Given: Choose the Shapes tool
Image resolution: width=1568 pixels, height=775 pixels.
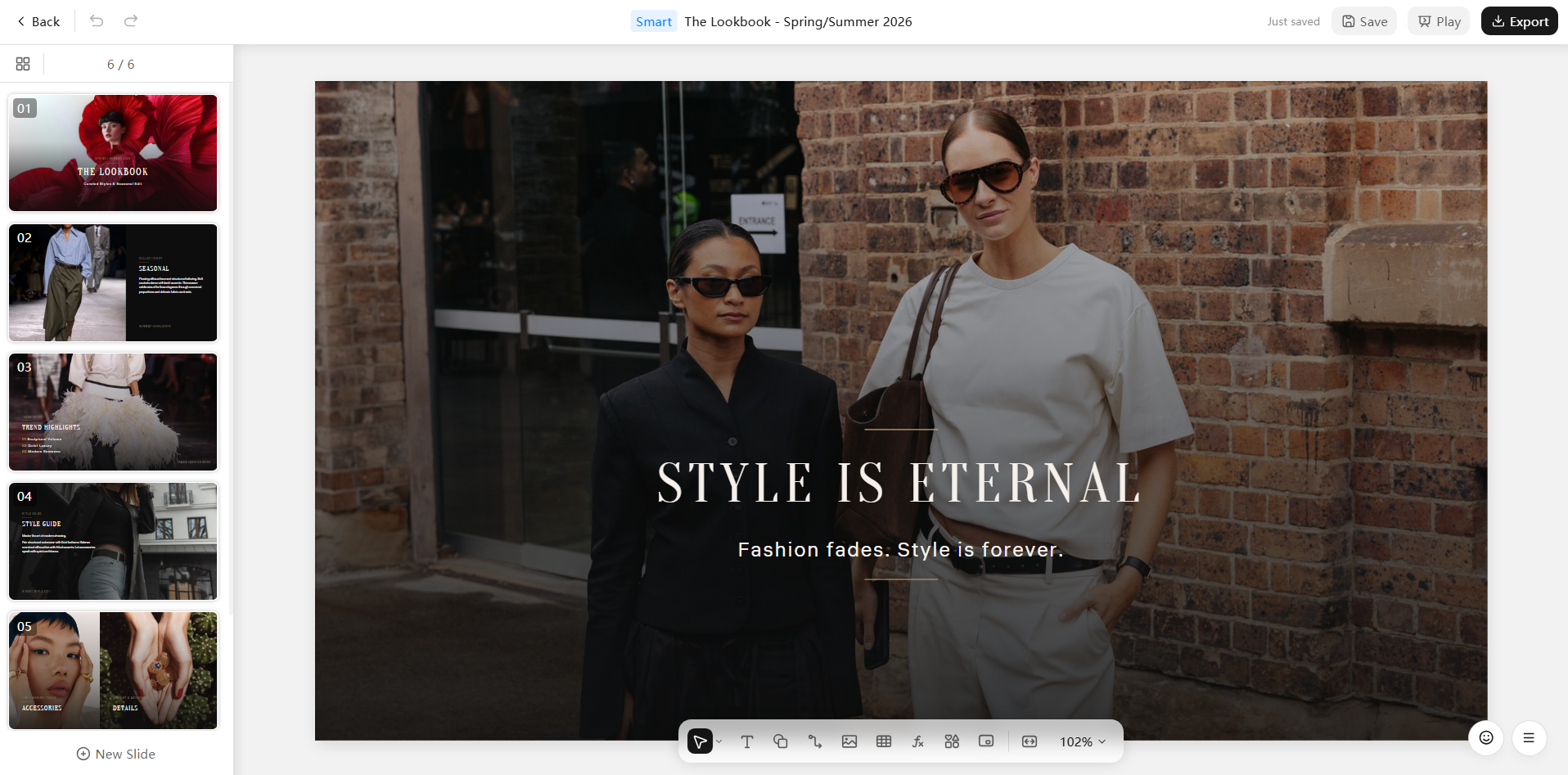Looking at the screenshot, I should click(x=781, y=741).
